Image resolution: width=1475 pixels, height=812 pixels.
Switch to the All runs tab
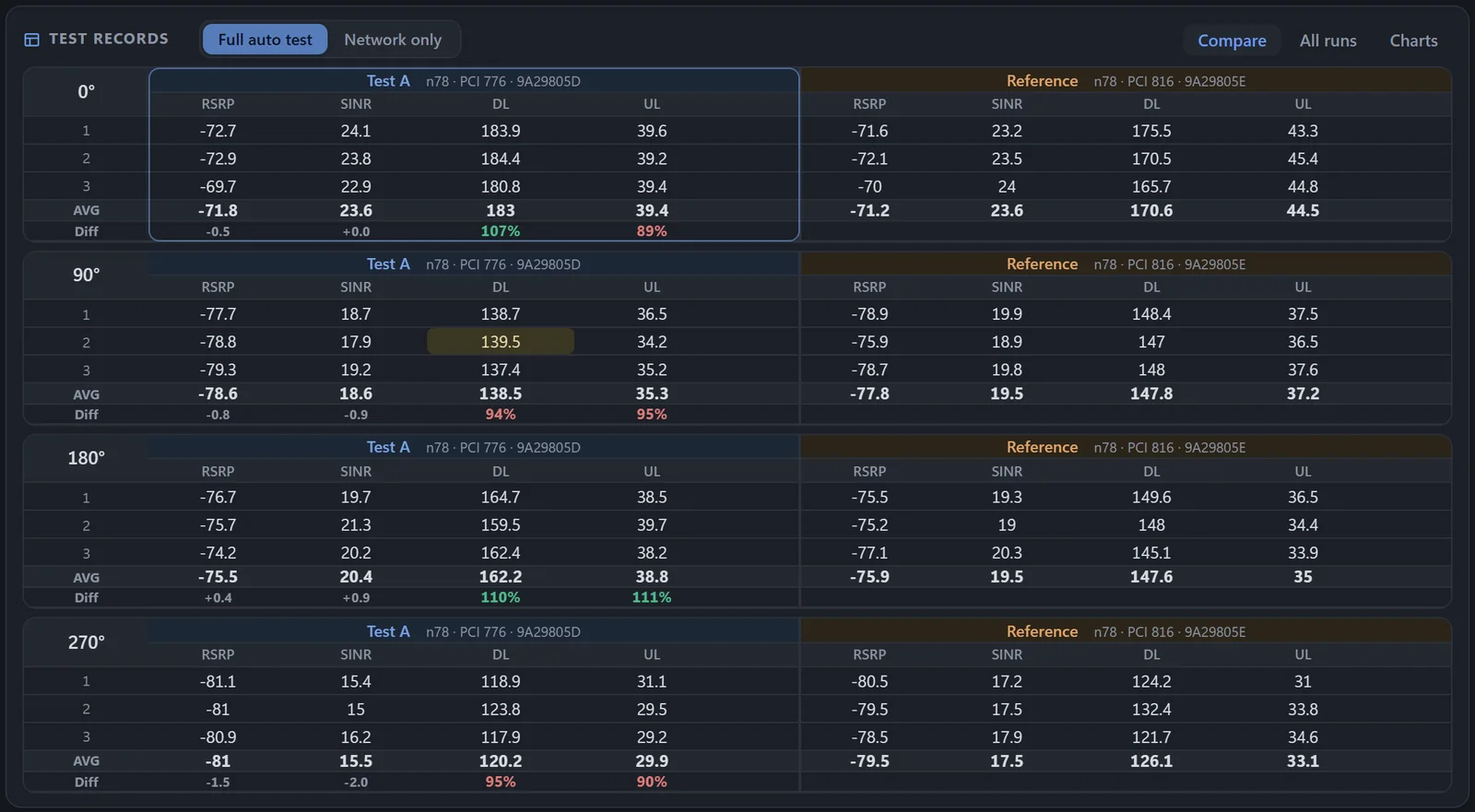tap(1327, 41)
